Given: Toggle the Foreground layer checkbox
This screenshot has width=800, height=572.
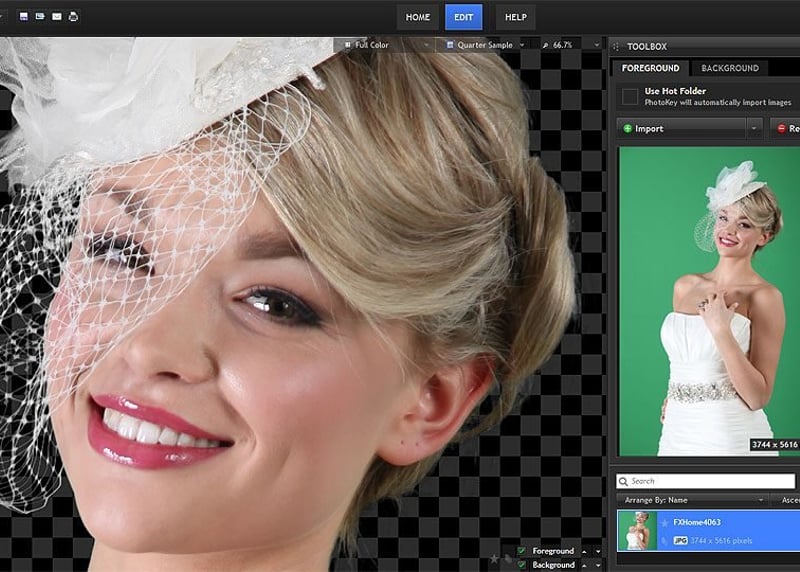Looking at the screenshot, I should pyautogui.click(x=522, y=551).
